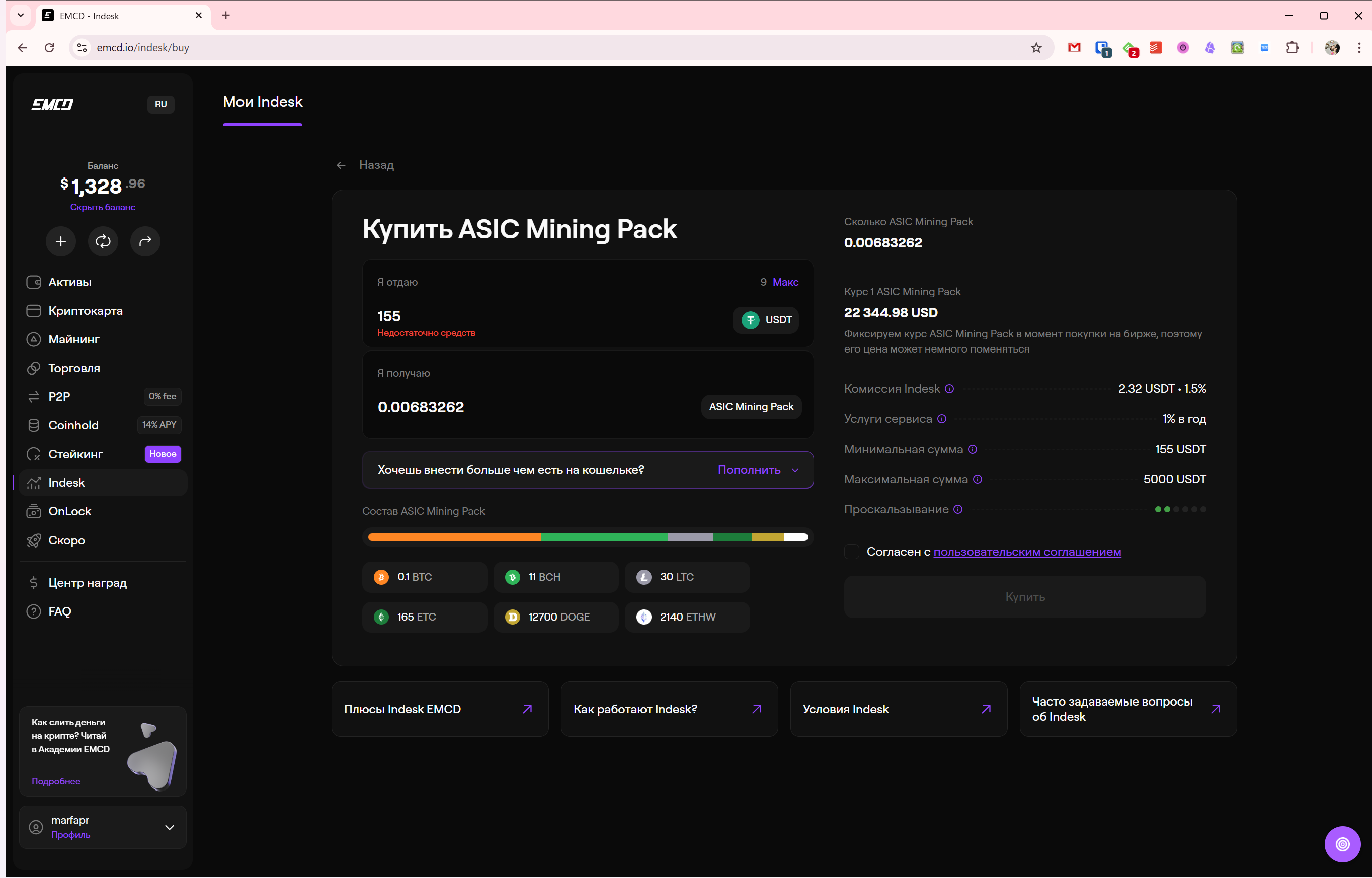1372x878 pixels.
Task: Click the plus deposit icon under balance
Action: [x=60, y=241]
